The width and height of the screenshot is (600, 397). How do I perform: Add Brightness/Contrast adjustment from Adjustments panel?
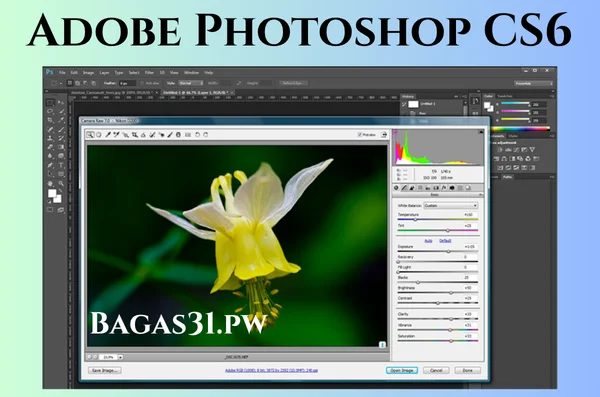(x=500, y=150)
